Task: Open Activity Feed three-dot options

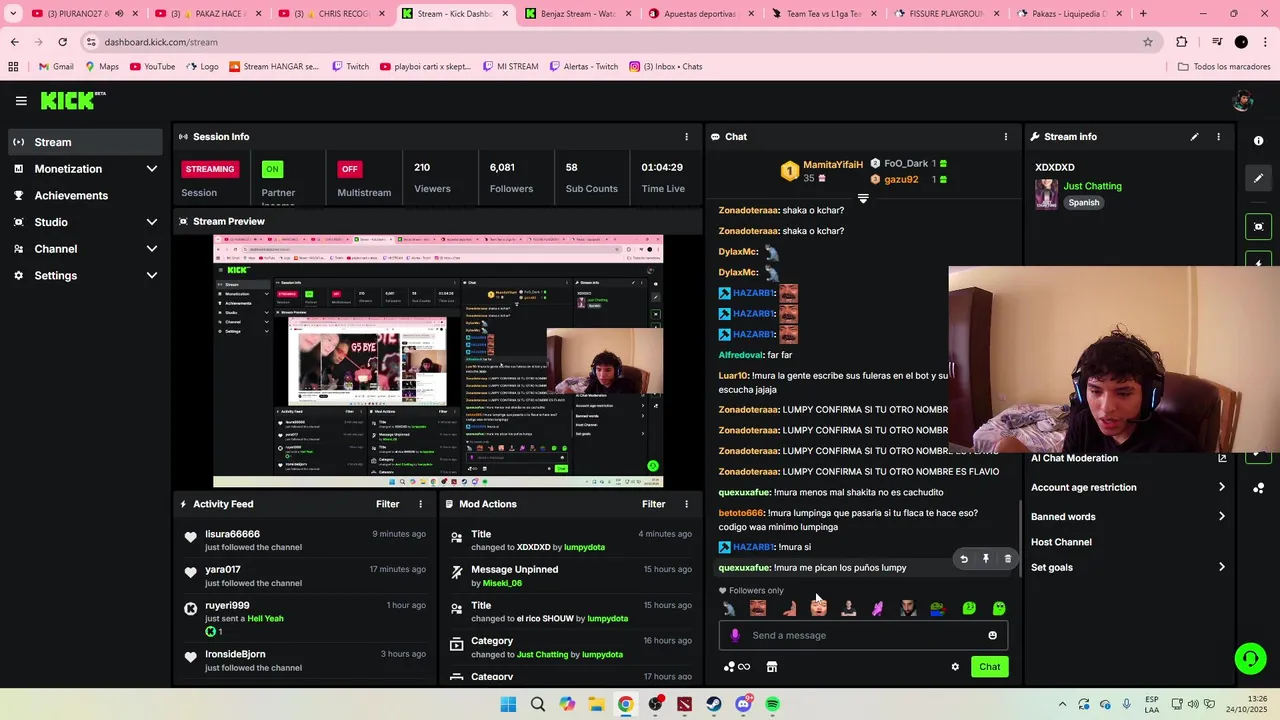Action: 420,505
